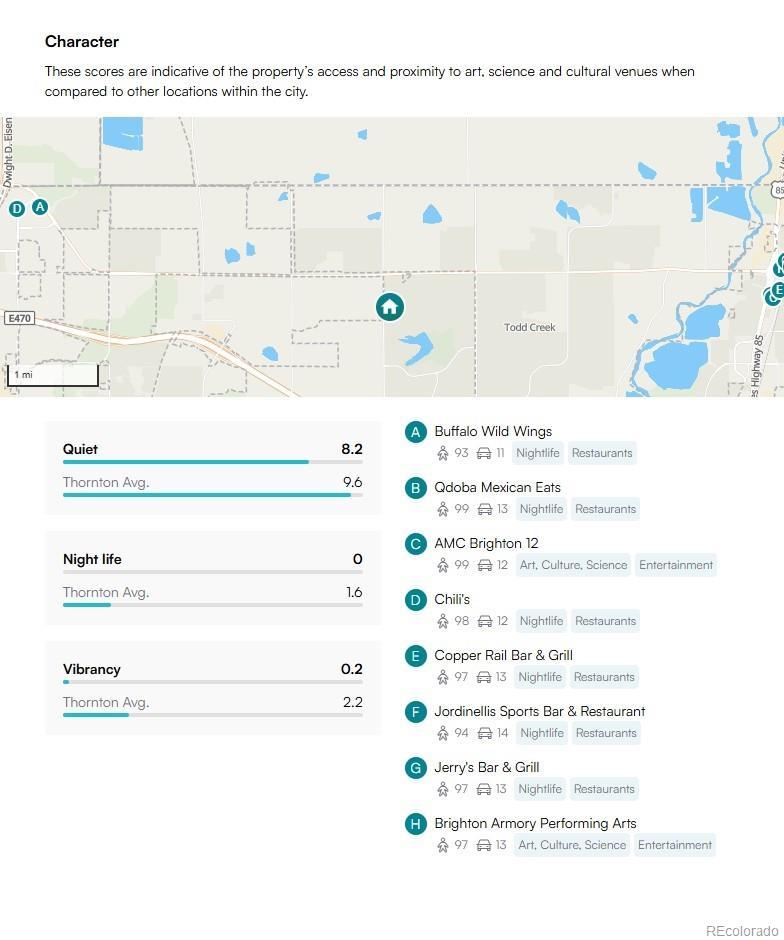Select Entertainment tag under AMC Brighton 12
The width and height of the screenshot is (784, 940).
coord(676,565)
